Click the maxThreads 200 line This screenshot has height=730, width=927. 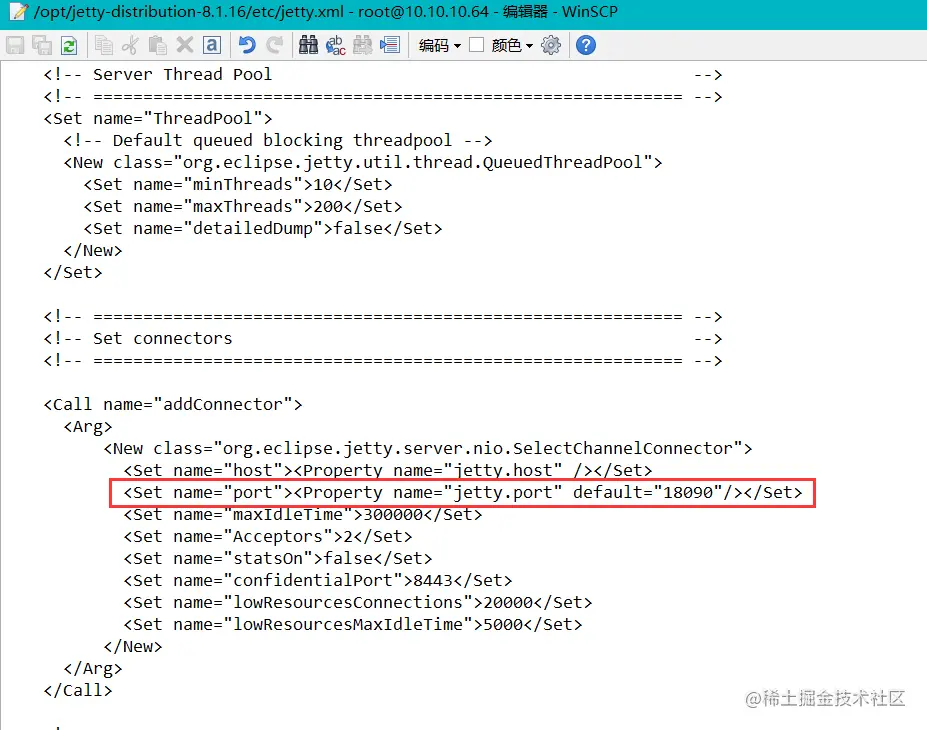(242, 206)
